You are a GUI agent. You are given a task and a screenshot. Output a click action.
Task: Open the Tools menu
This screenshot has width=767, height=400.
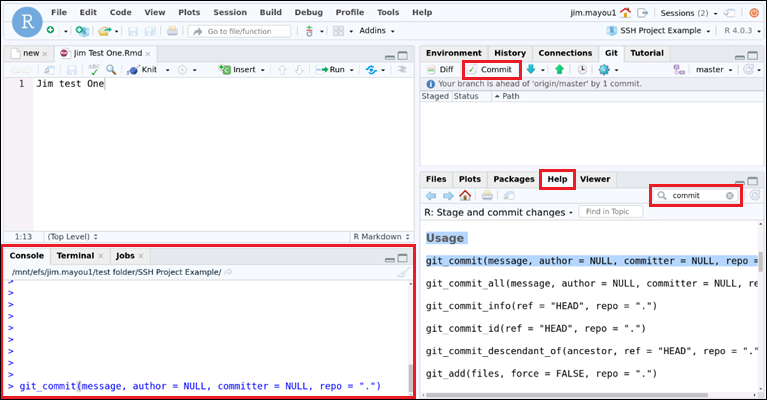click(x=388, y=12)
